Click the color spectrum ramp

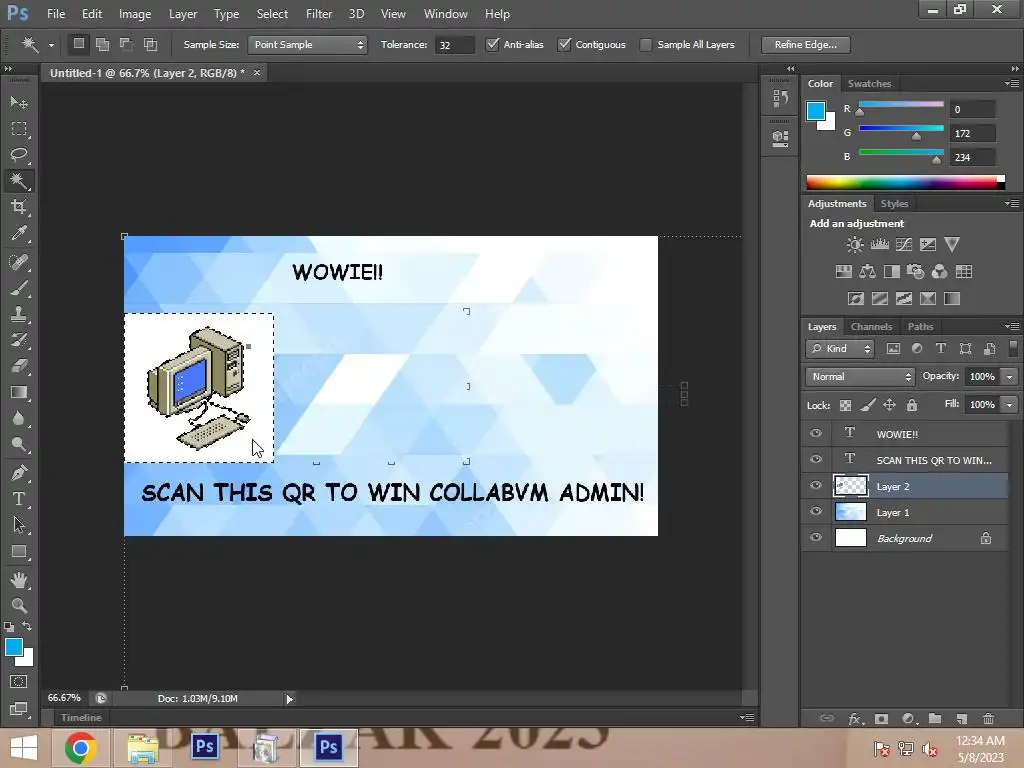point(905,182)
